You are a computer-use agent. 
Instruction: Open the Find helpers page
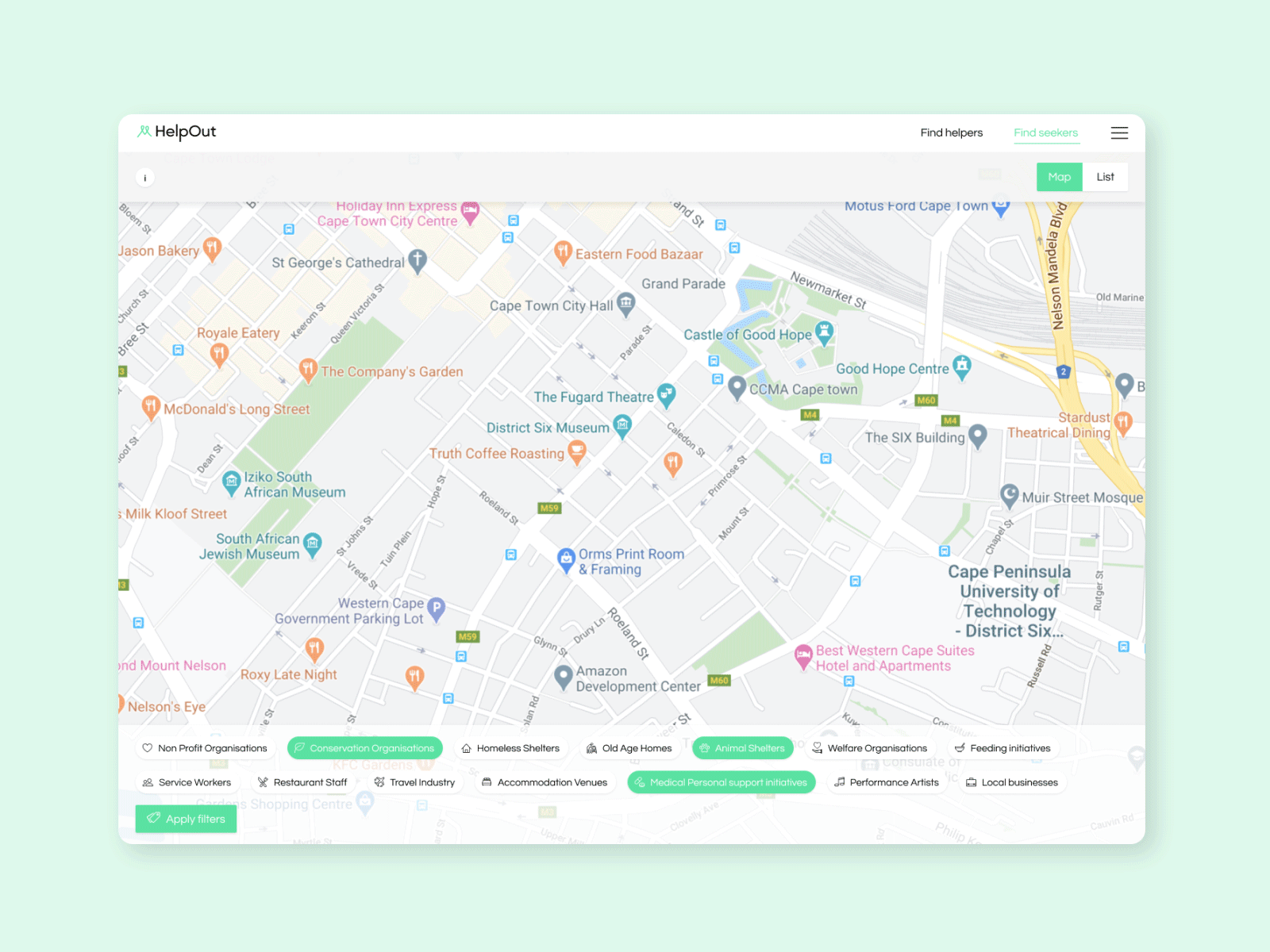[x=951, y=132]
